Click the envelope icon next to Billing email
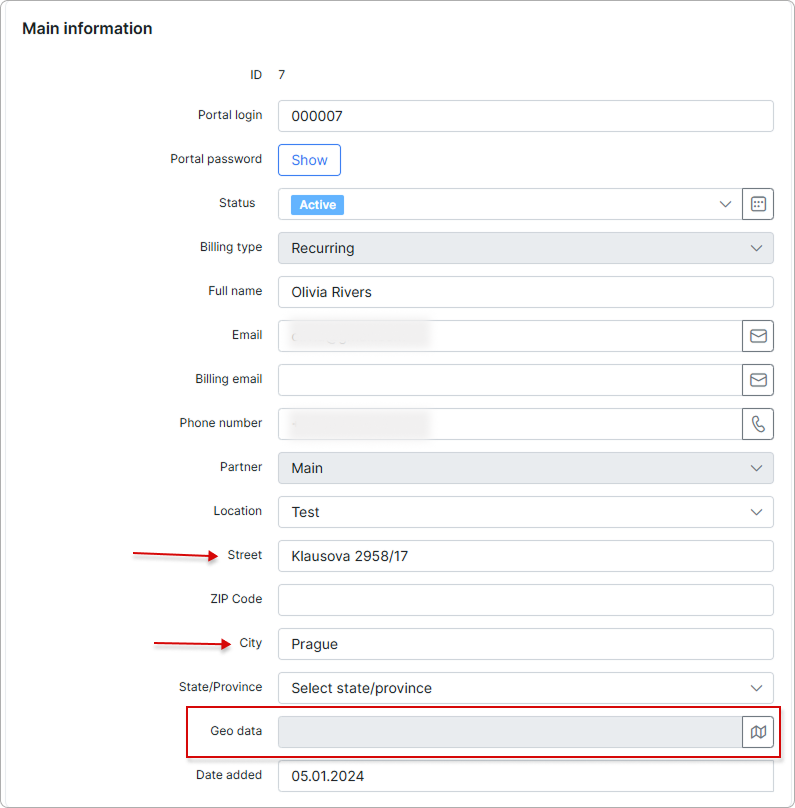The image size is (795, 808). [x=758, y=380]
